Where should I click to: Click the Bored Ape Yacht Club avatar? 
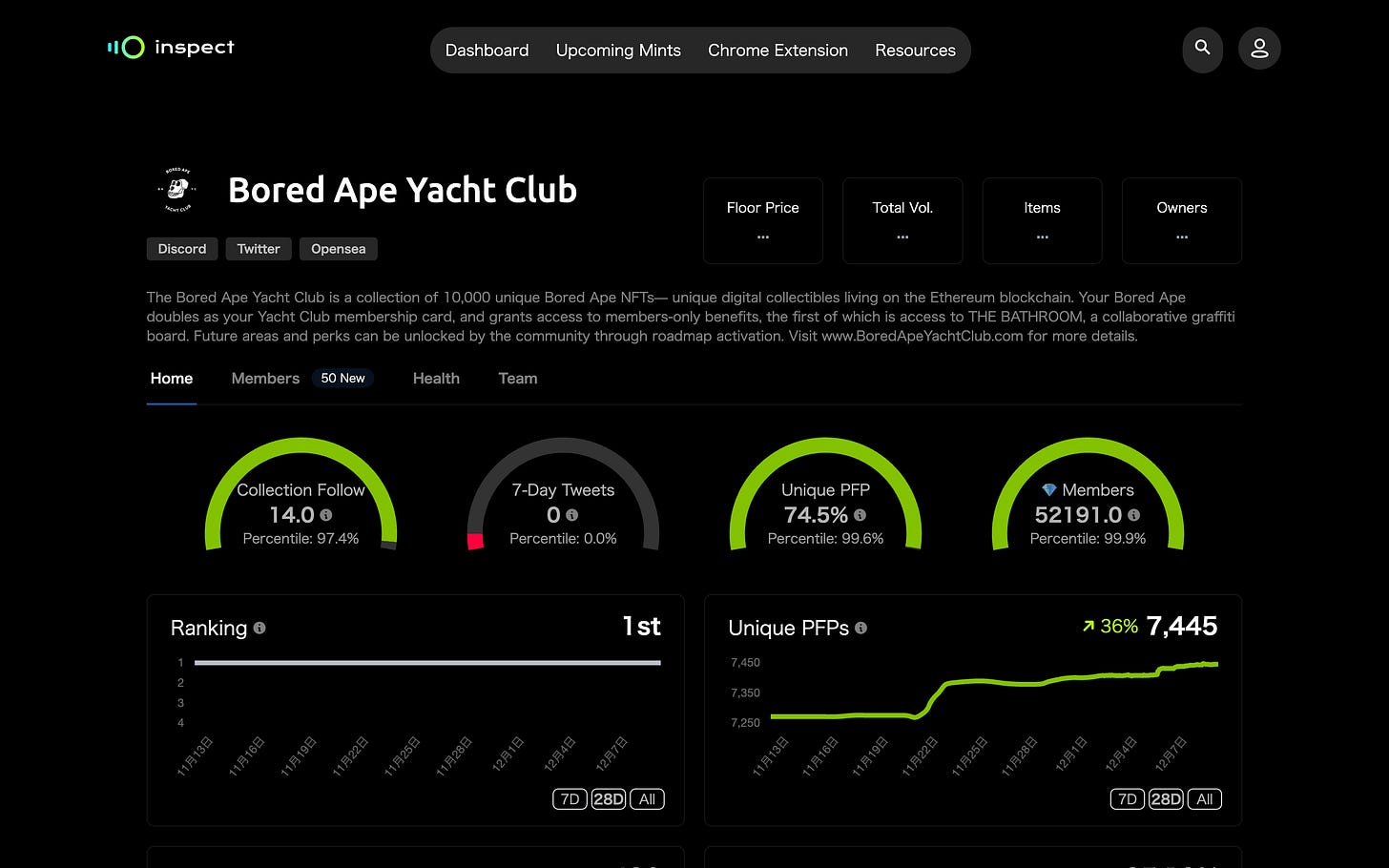point(178,190)
